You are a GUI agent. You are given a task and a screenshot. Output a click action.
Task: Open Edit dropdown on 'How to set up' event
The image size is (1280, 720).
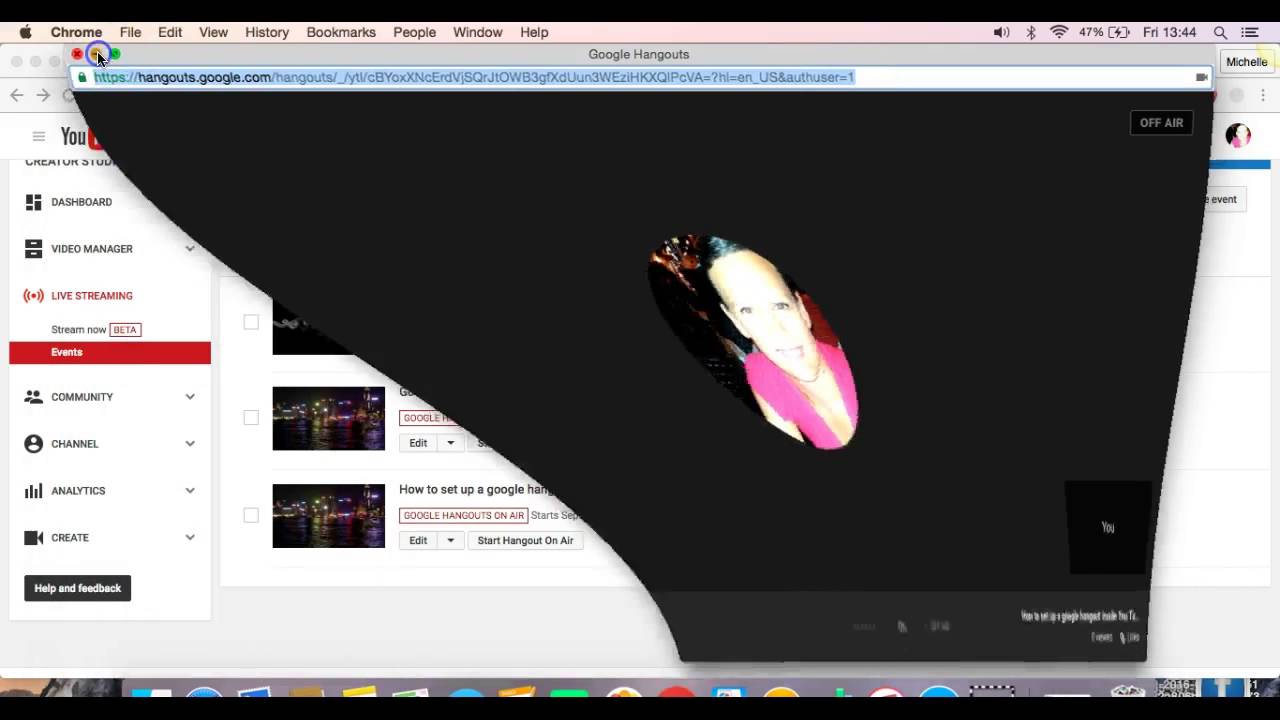tap(450, 540)
